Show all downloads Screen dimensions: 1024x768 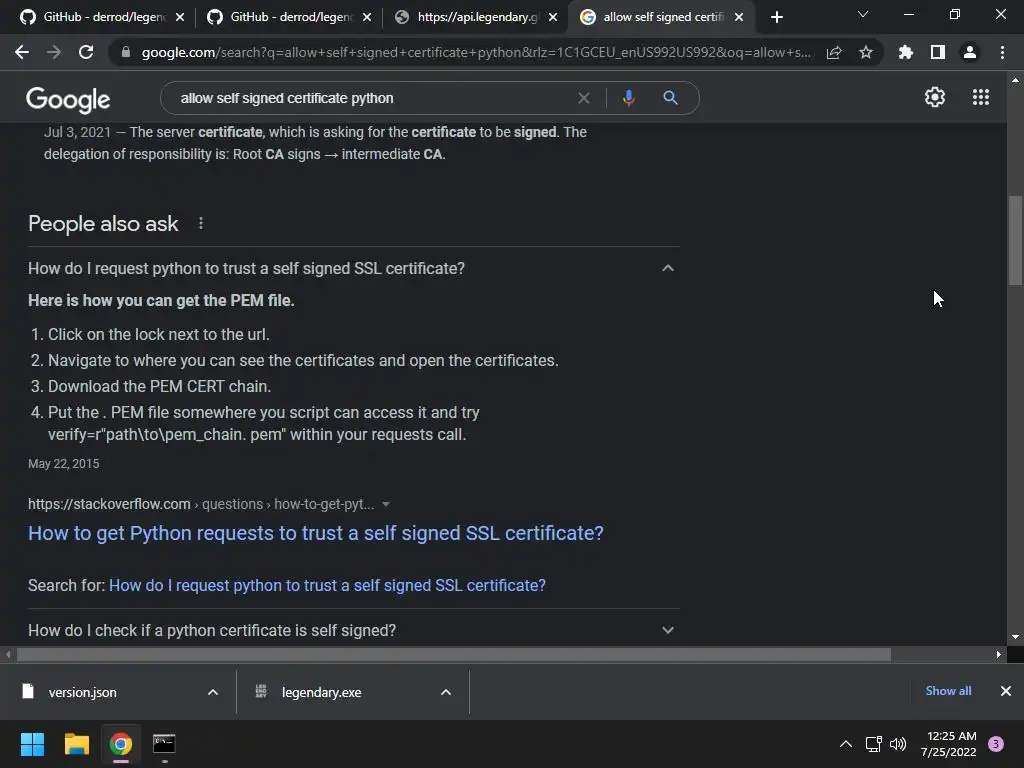point(948,691)
